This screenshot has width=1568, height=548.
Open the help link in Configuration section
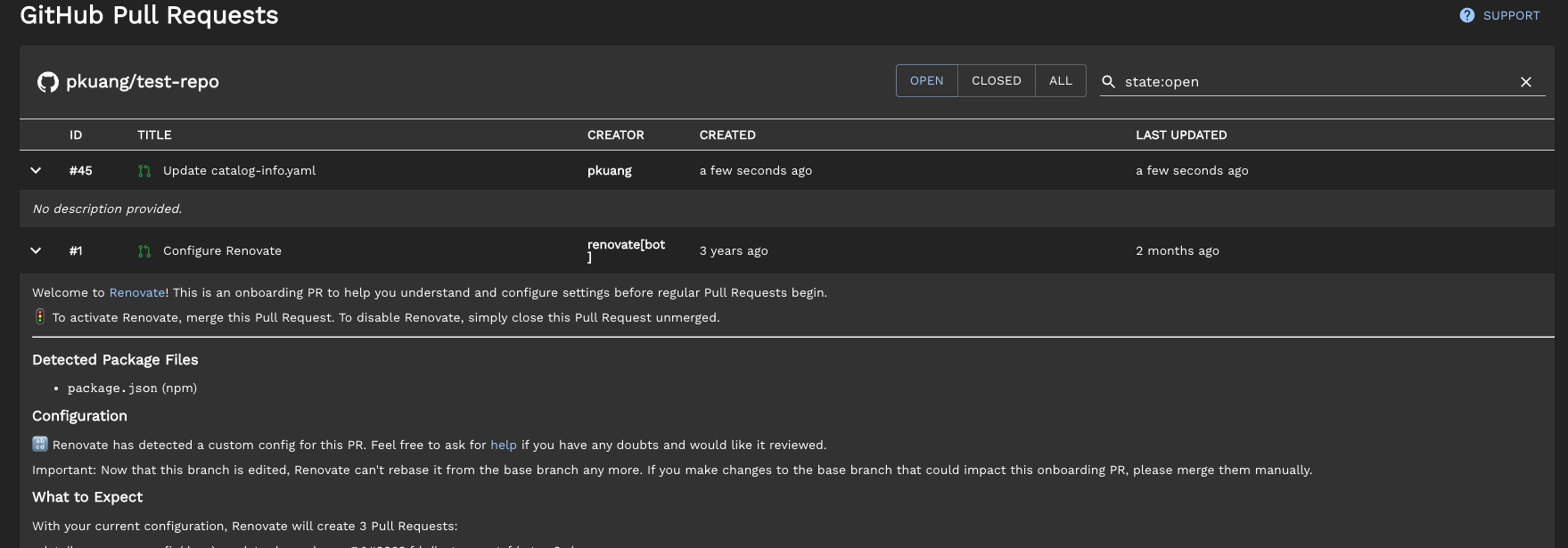tap(503, 445)
